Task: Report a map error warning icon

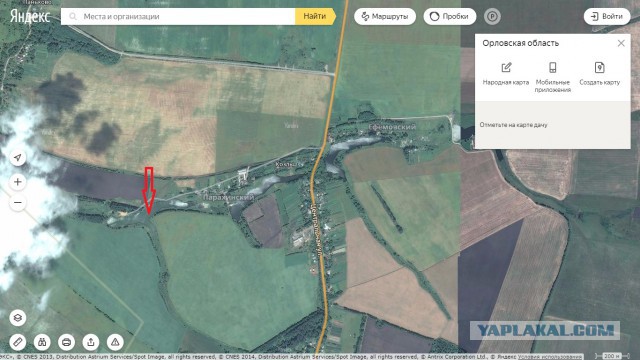Action: [x=116, y=342]
